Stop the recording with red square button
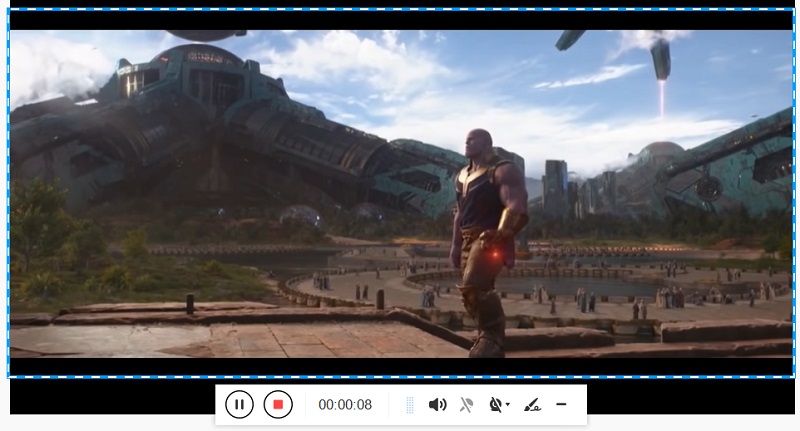 point(278,404)
